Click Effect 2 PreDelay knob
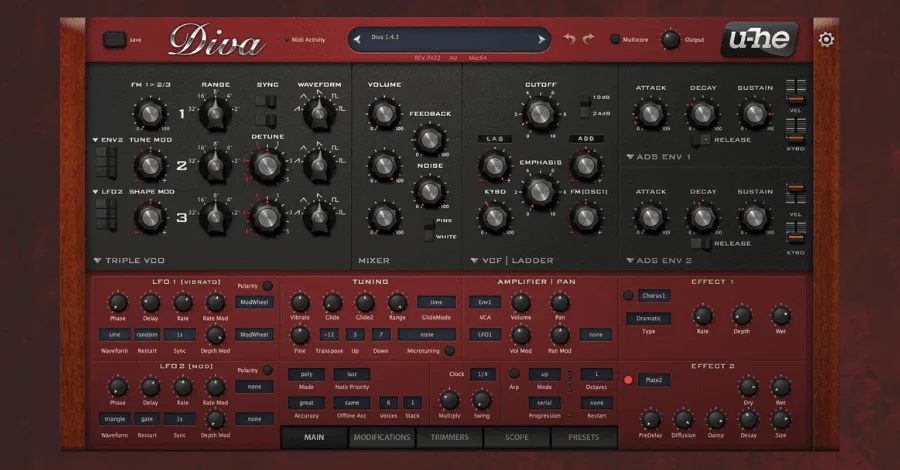 pyautogui.click(x=650, y=419)
